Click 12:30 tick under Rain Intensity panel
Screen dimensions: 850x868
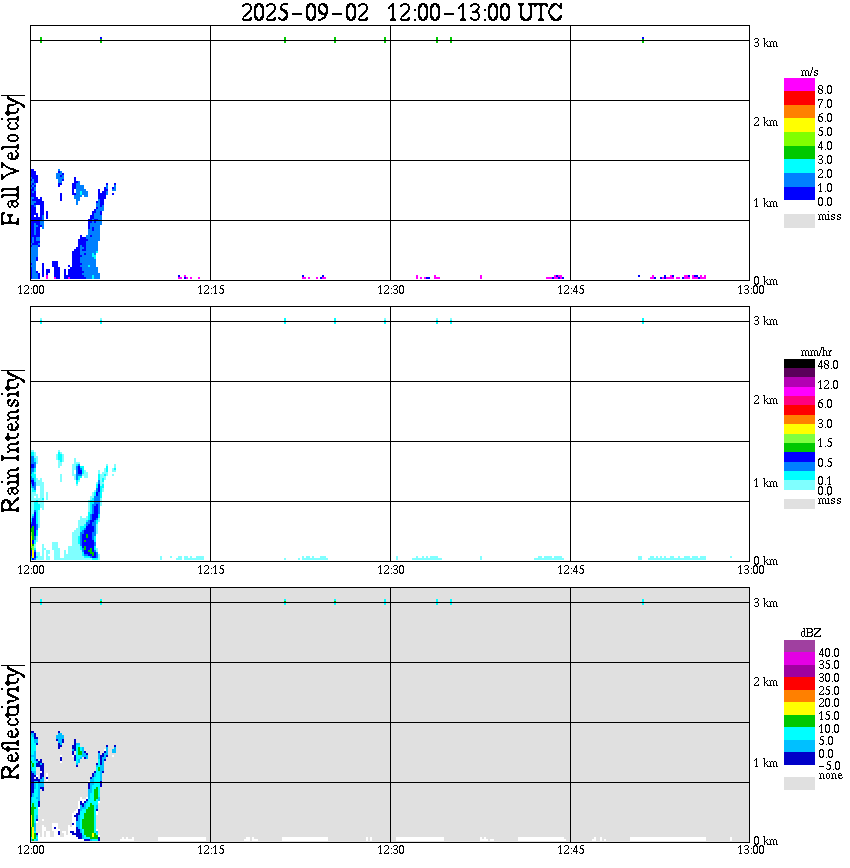391,570
